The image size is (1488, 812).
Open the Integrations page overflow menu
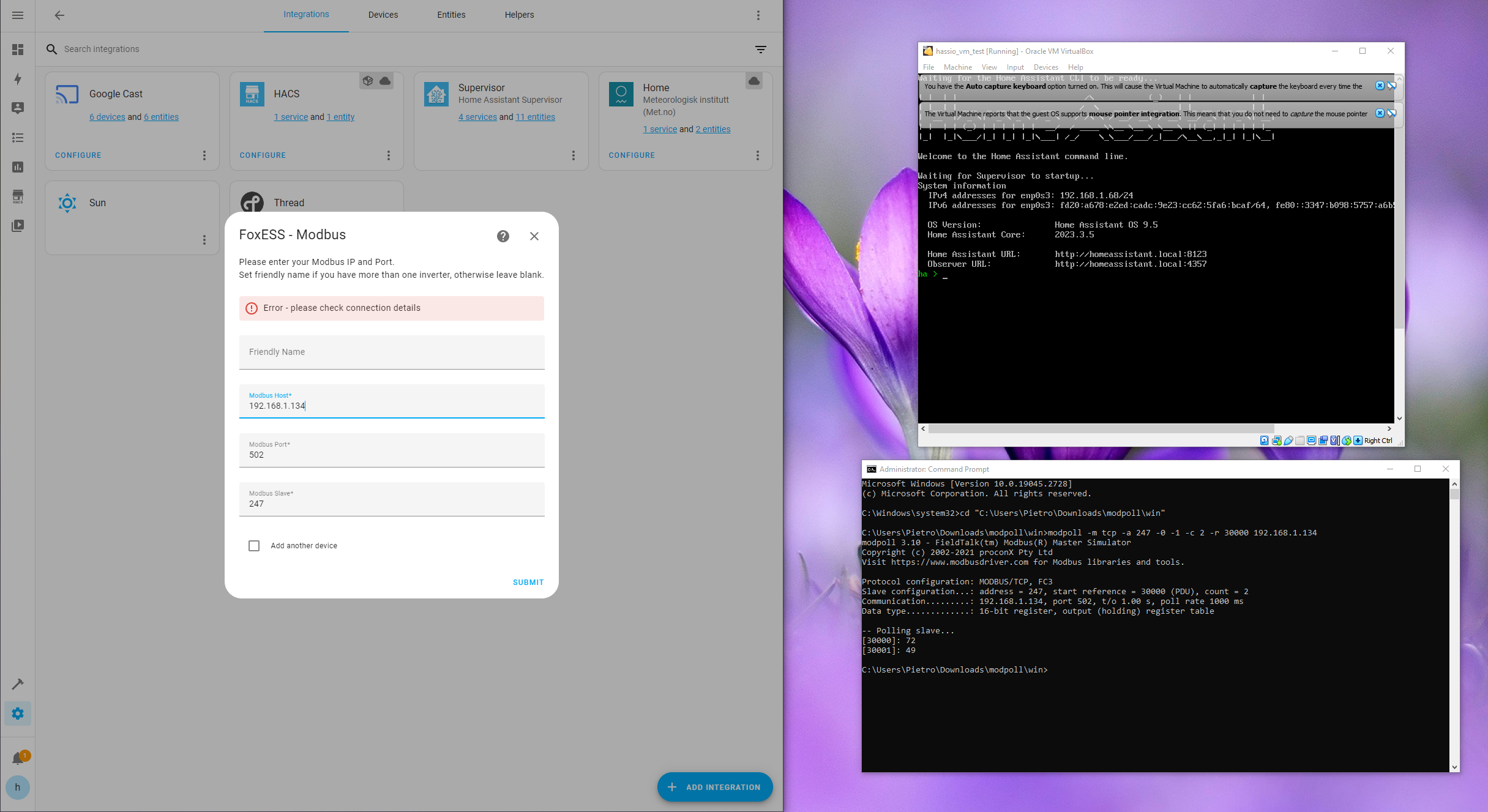[758, 15]
